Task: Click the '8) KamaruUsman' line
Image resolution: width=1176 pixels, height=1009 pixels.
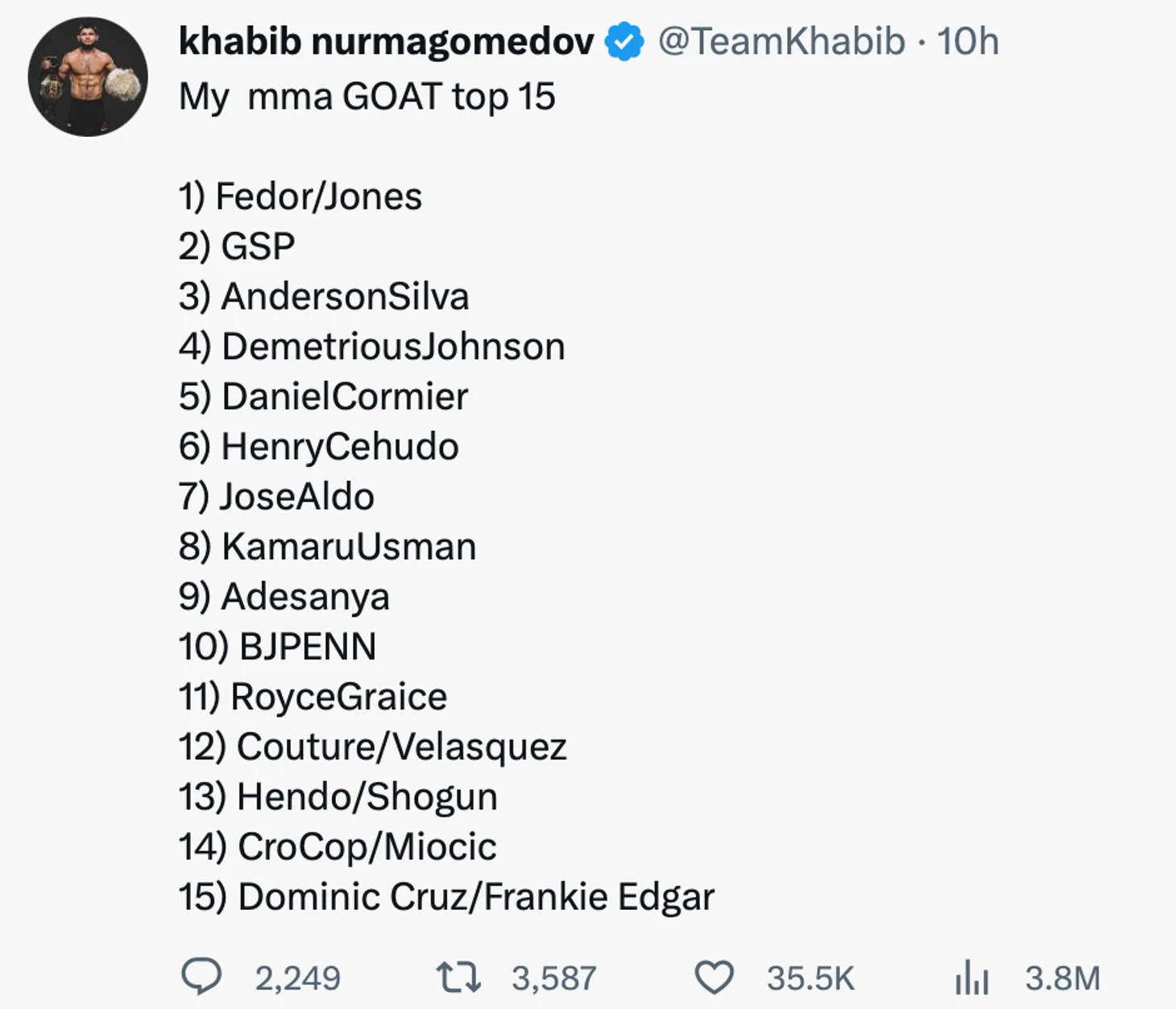Action: (327, 547)
